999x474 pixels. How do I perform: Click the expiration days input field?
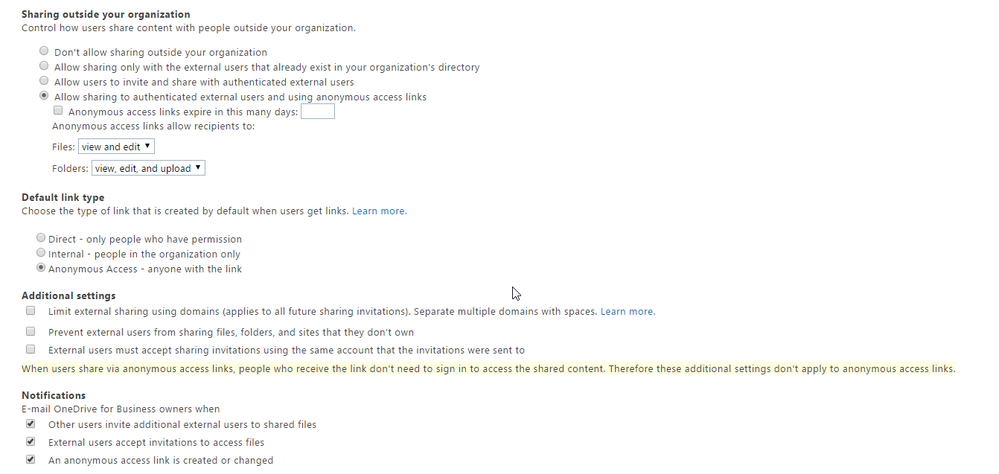[317, 112]
